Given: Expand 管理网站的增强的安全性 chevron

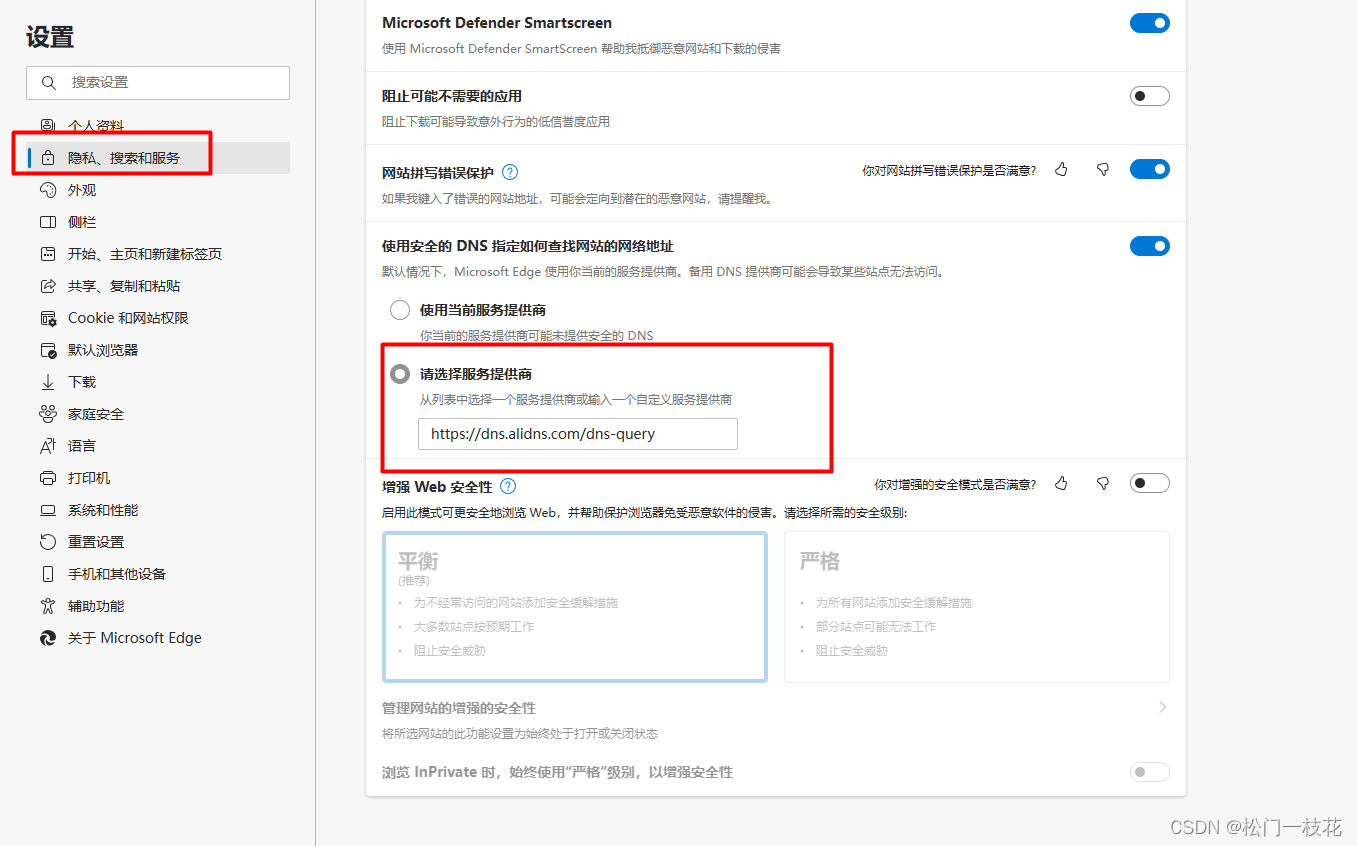Looking at the screenshot, I should [1162, 707].
